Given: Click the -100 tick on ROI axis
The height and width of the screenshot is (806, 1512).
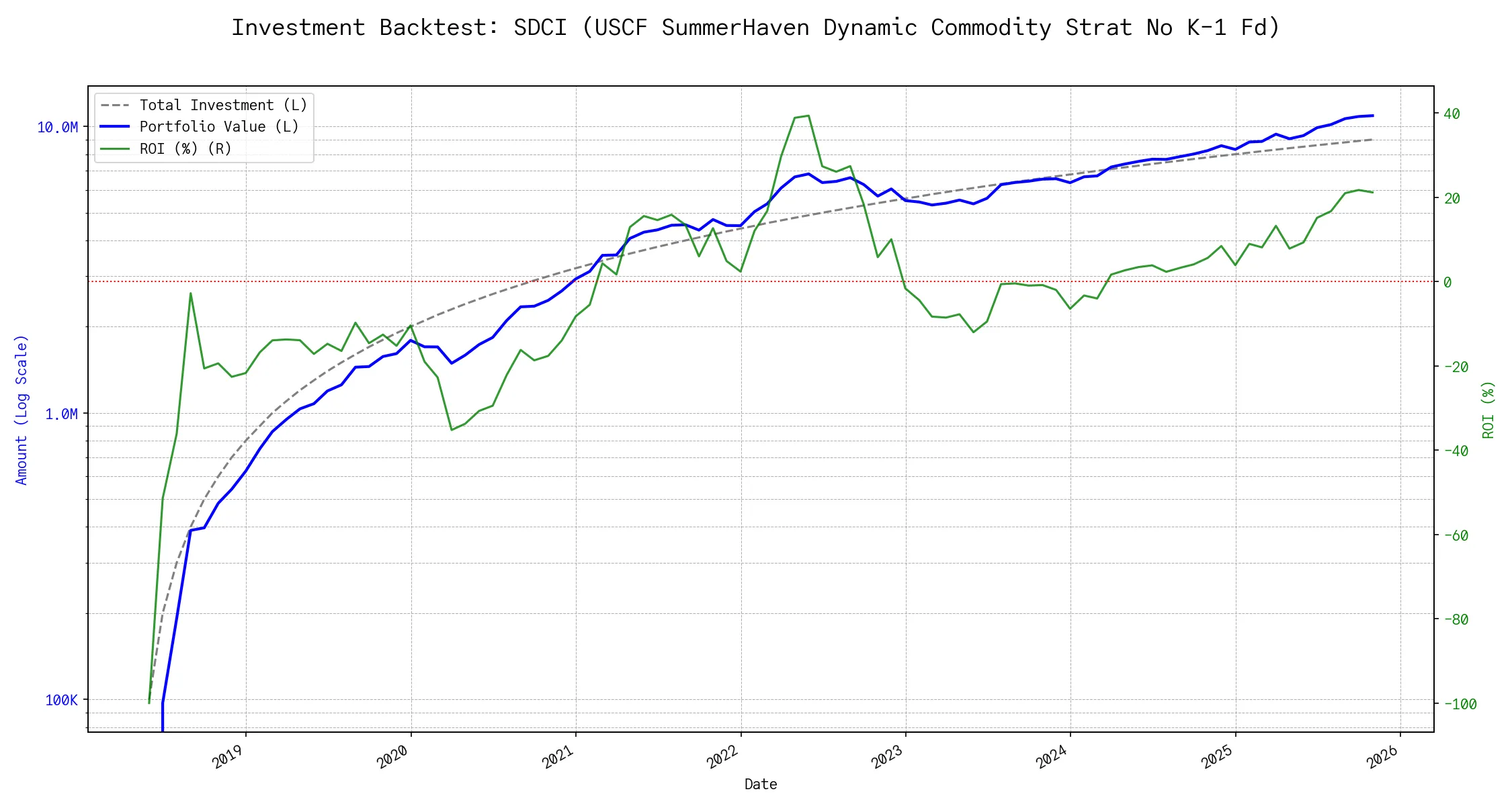Looking at the screenshot, I should (1460, 705).
